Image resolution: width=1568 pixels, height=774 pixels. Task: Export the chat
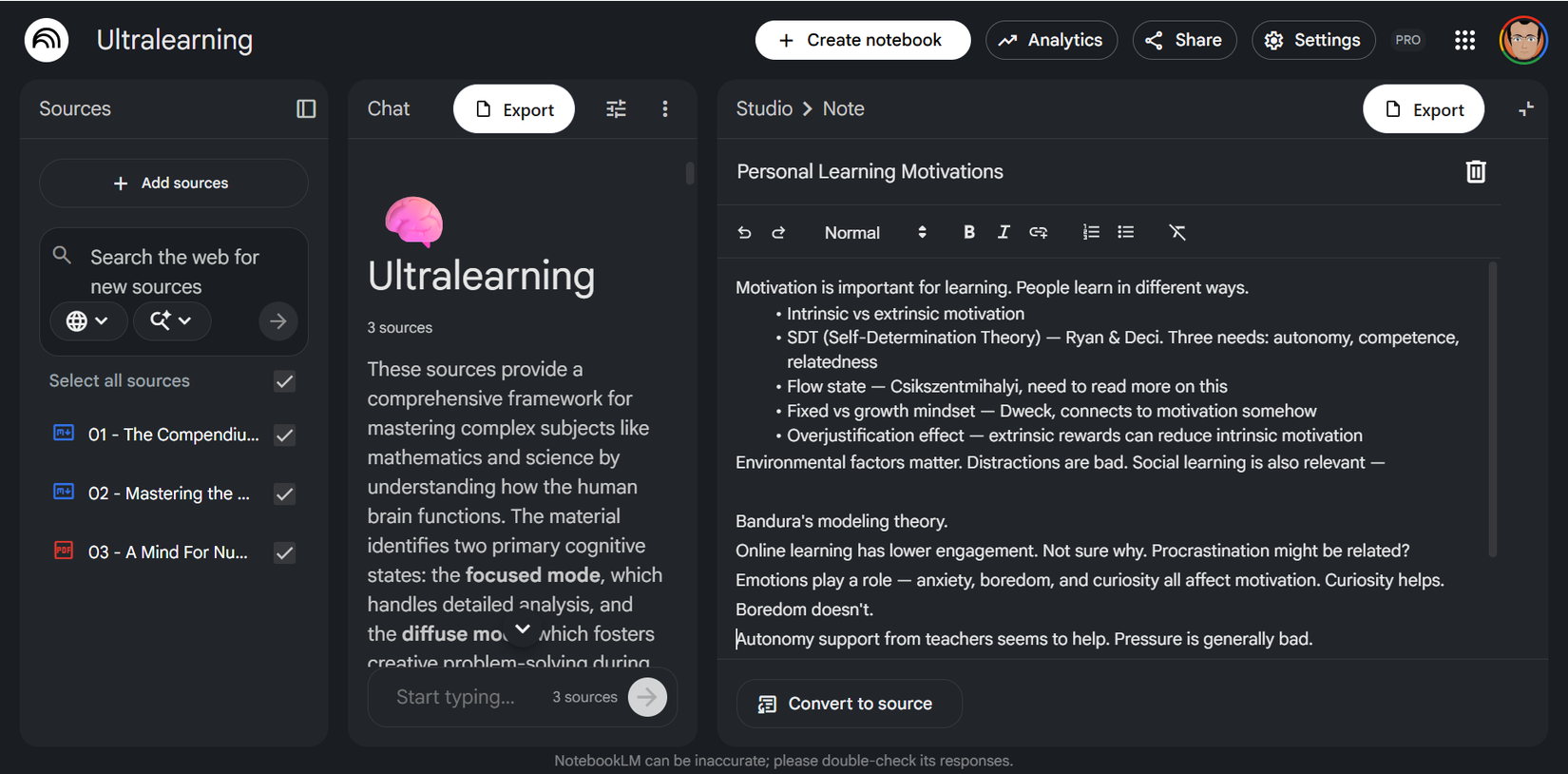[514, 109]
